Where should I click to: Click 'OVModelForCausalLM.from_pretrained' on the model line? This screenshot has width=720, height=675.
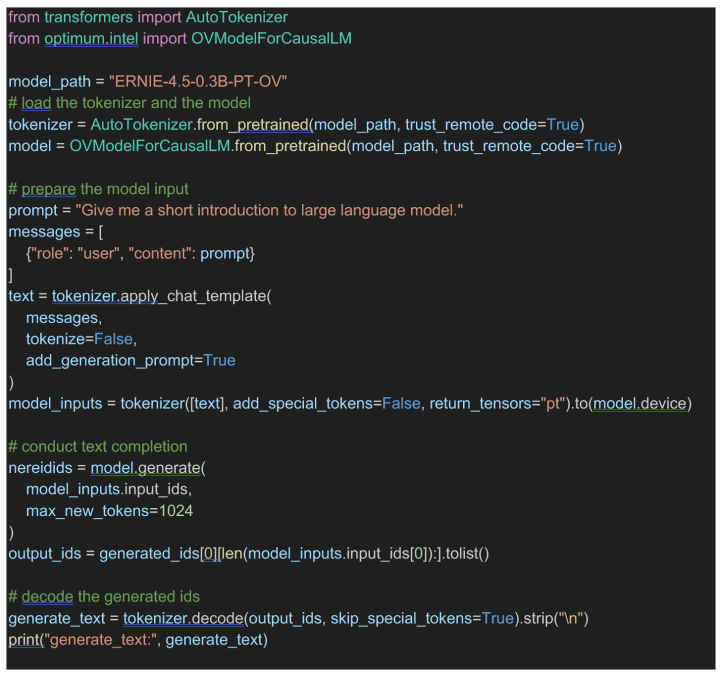pyautogui.click(x=208, y=146)
